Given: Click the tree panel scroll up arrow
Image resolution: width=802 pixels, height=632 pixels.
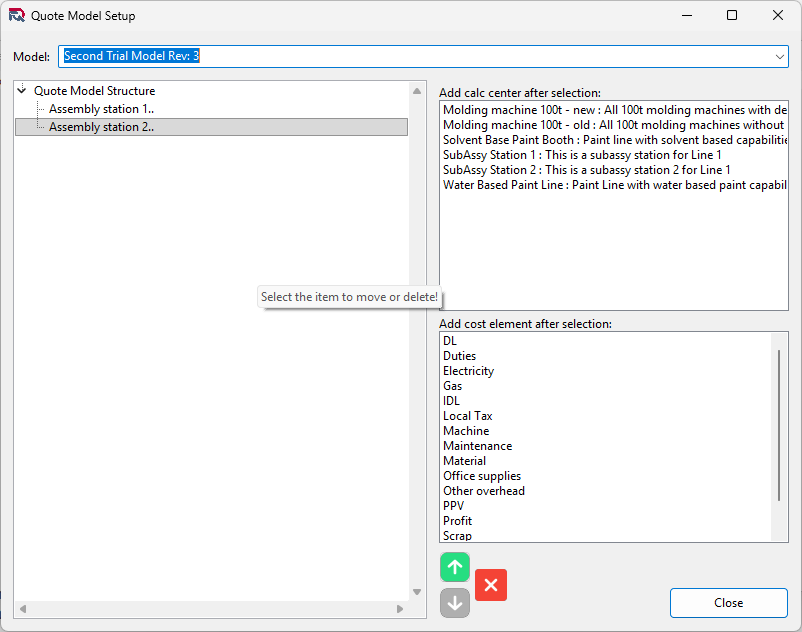Looking at the screenshot, I should pos(417,91).
